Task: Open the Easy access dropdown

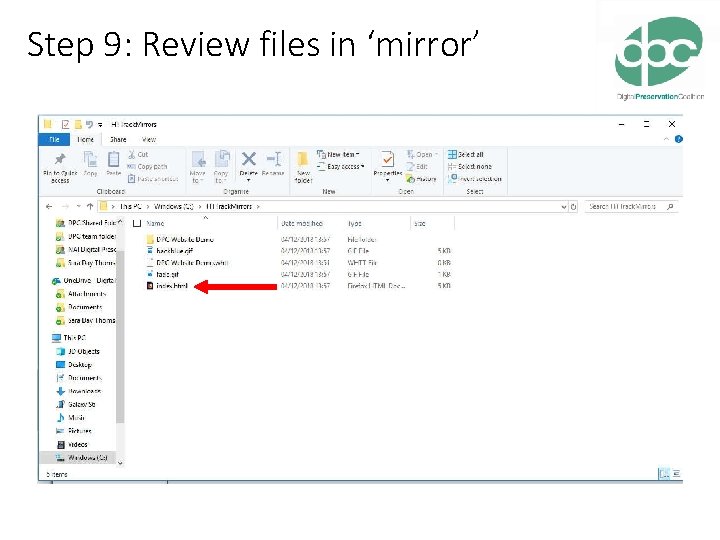Action: coord(341,166)
